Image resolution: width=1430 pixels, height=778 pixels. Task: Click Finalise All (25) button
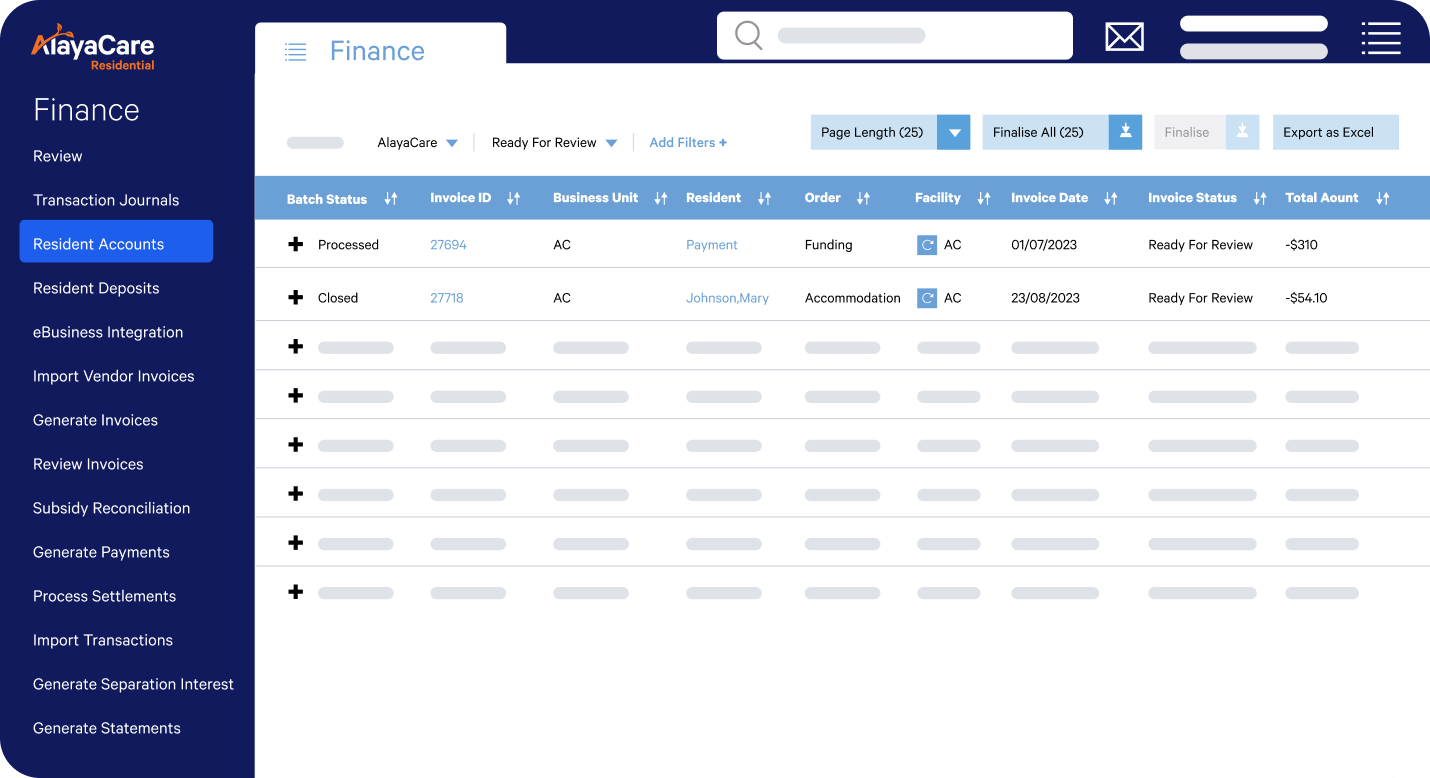pos(1045,132)
